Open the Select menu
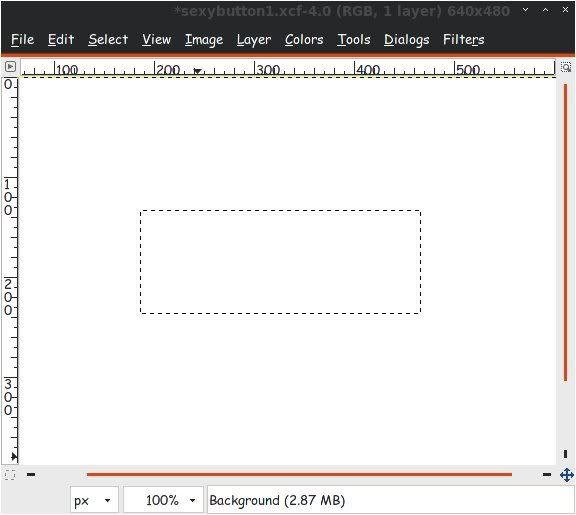The width and height of the screenshot is (576, 515). [x=108, y=39]
